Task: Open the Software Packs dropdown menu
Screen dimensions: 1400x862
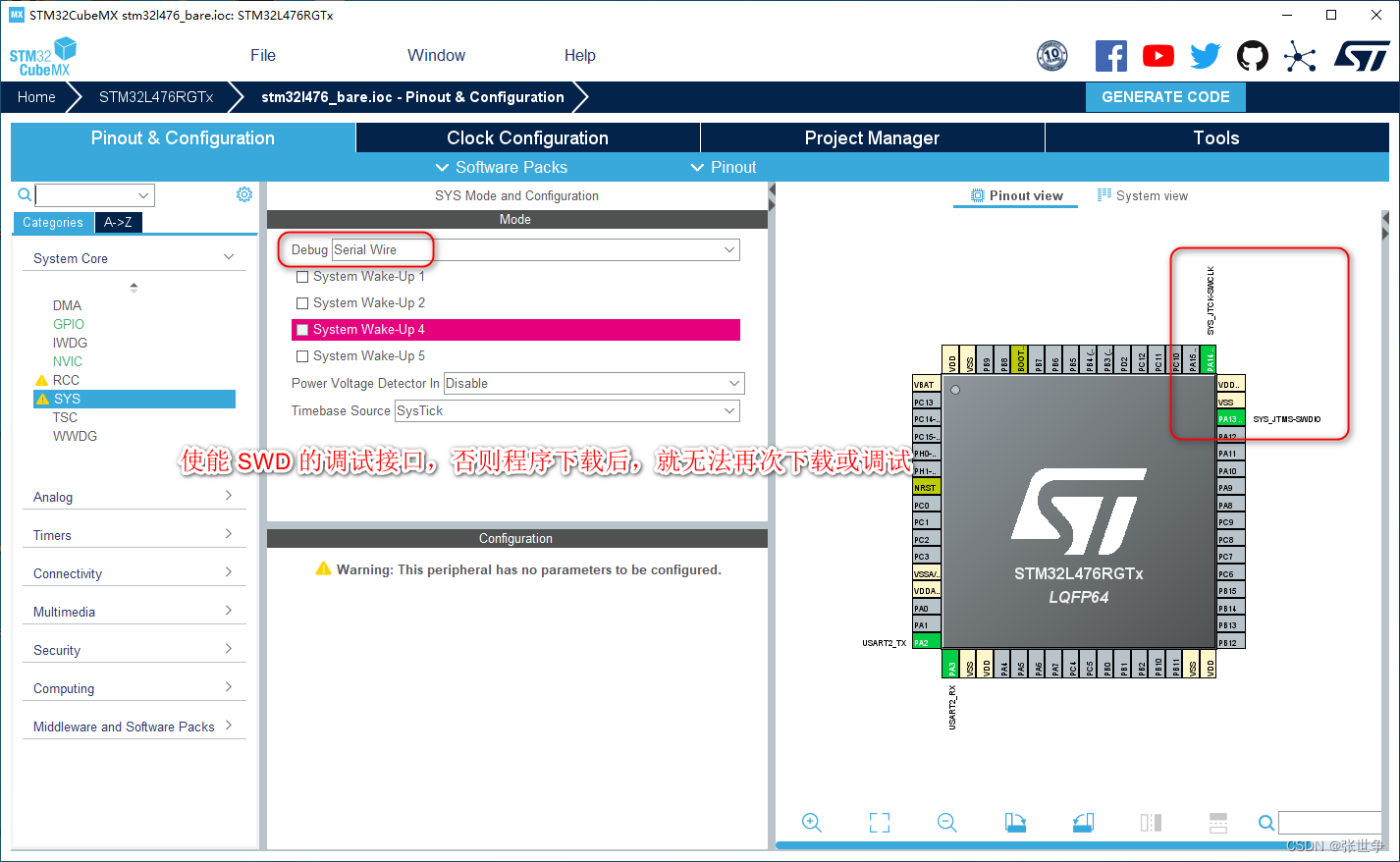Action: point(501,167)
